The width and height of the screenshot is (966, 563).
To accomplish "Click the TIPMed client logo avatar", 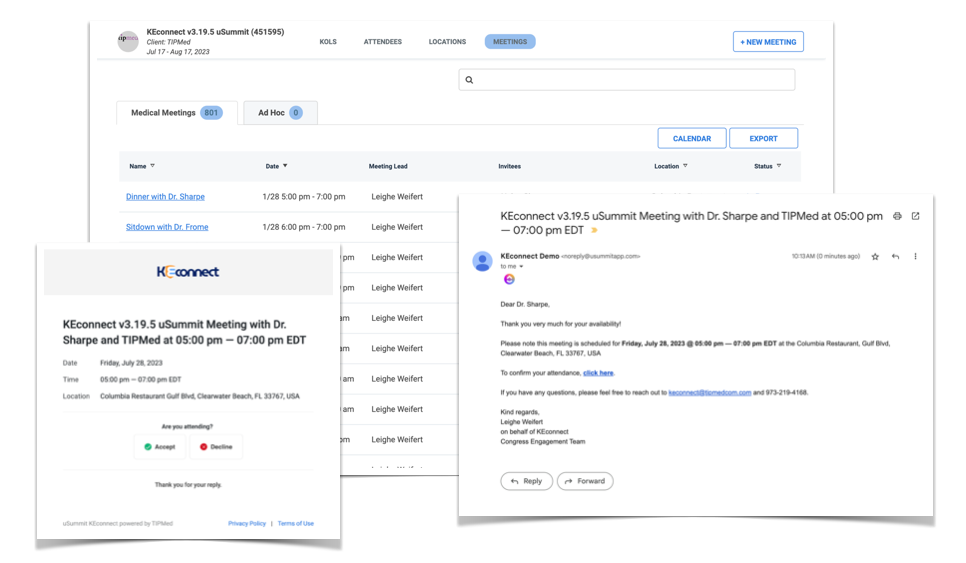I will (x=128, y=41).
